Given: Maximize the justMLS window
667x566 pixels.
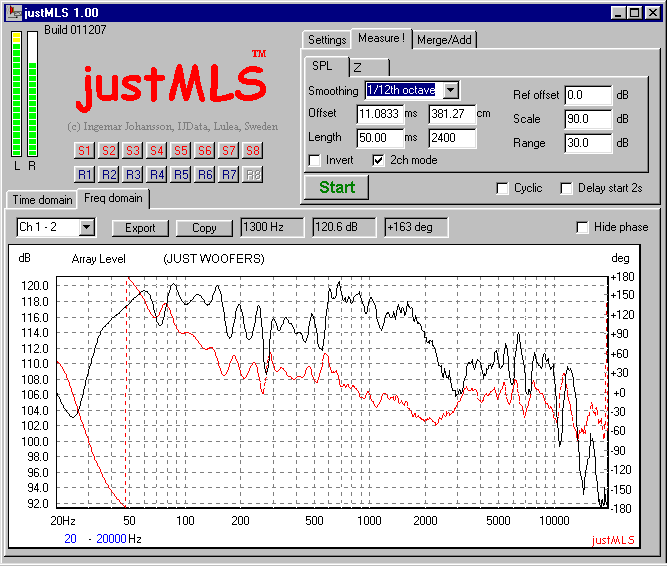Looking at the screenshot, I should (x=634, y=13).
